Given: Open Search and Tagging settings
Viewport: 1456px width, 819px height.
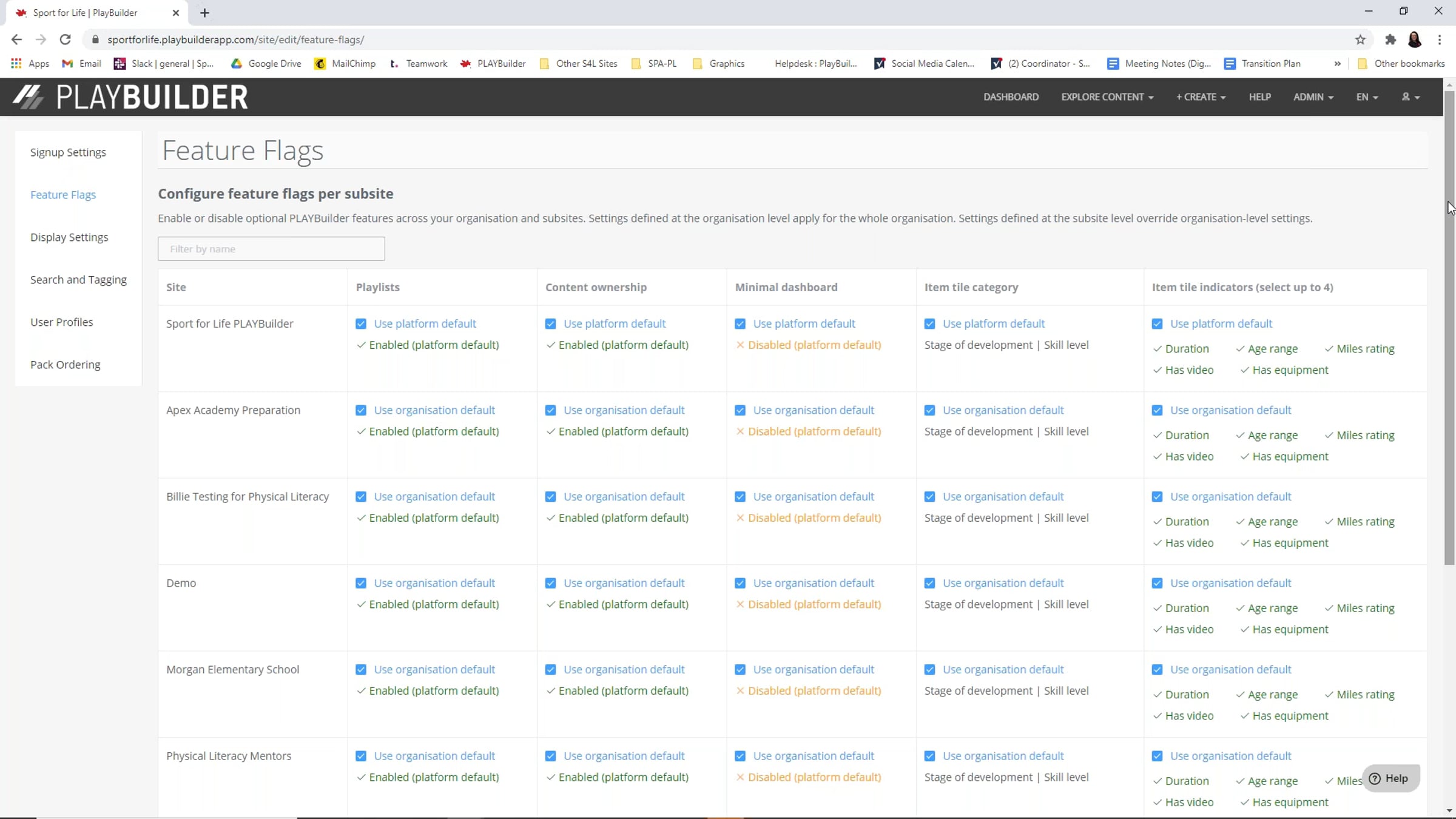Looking at the screenshot, I should [78, 280].
